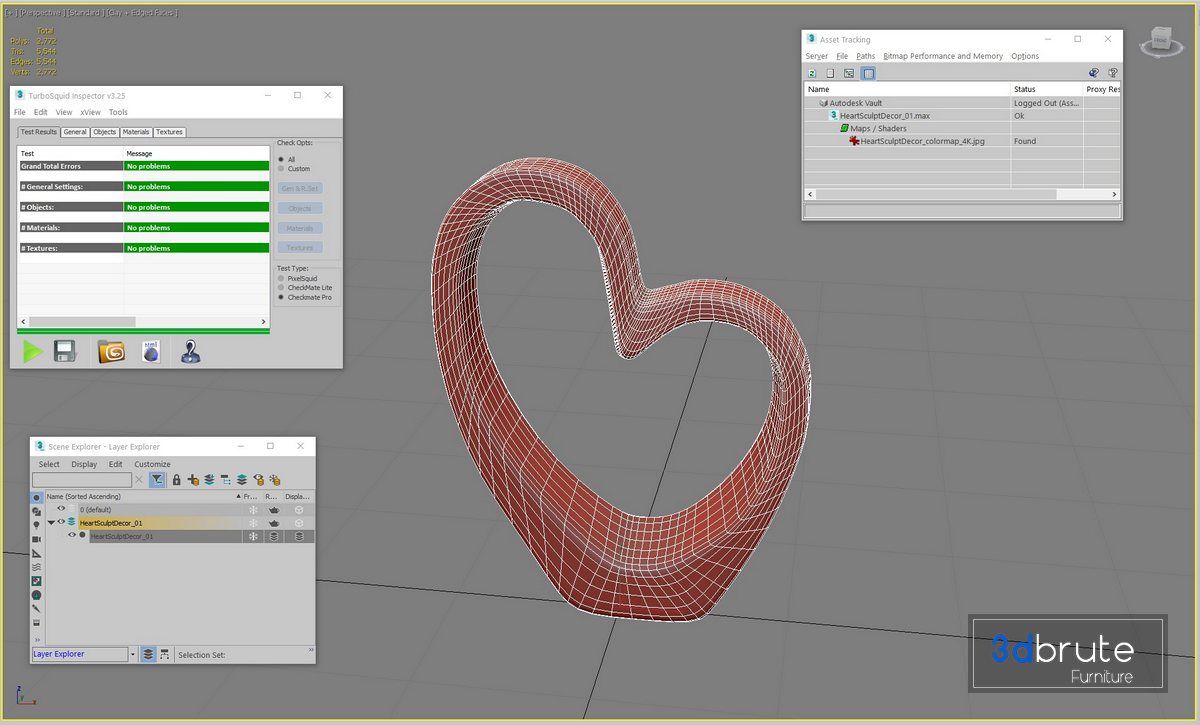Image resolution: width=1200 pixels, height=725 pixels.
Task: Click the Scene Explorer search field
Action: pos(82,480)
